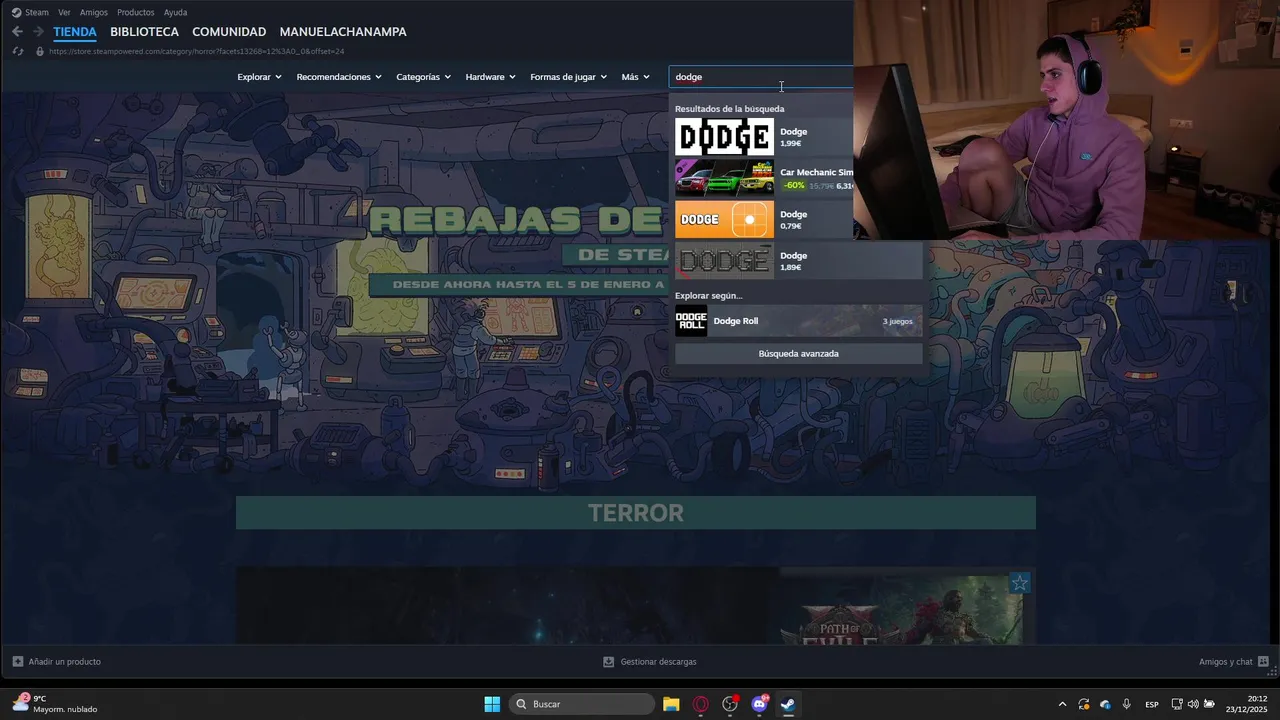Image resolution: width=1280 pixels, height=720 pixels.
Task: Open the Windows Start menu
Action: [492, 704]
